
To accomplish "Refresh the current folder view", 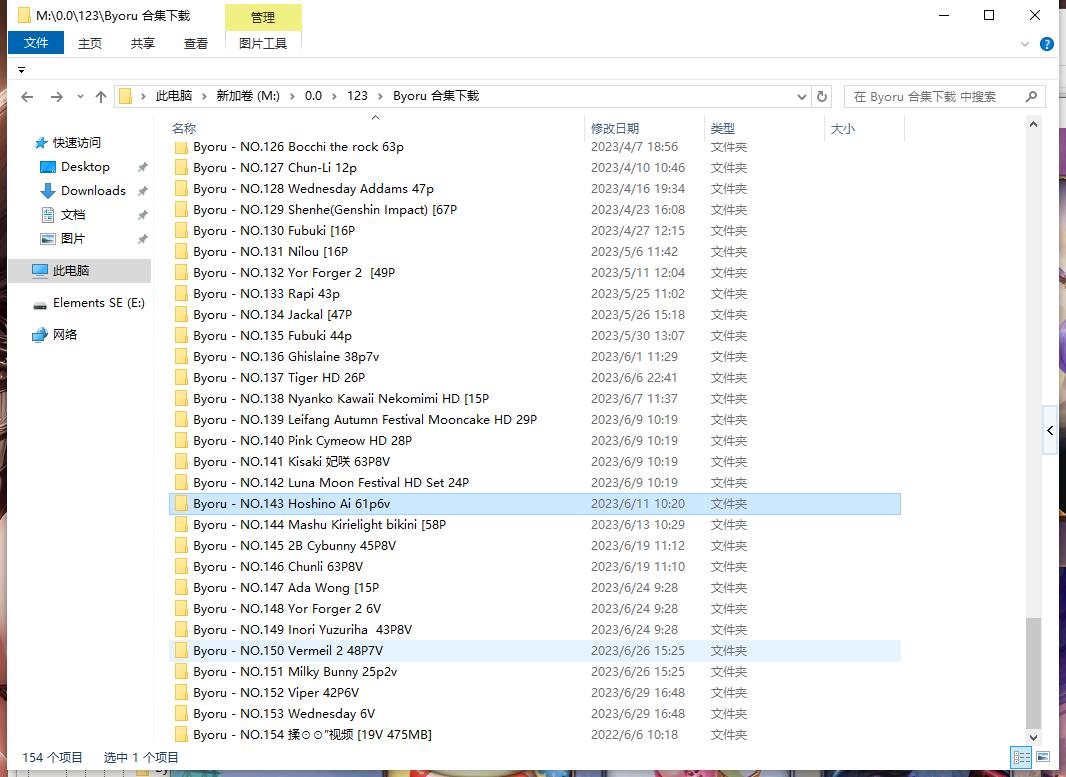I will point(822,97).
